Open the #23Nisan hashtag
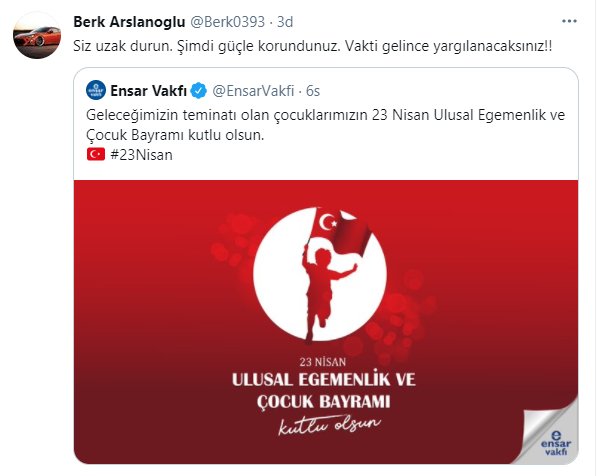597x476 pixels. pyautogui.click(x=141, y=155)
